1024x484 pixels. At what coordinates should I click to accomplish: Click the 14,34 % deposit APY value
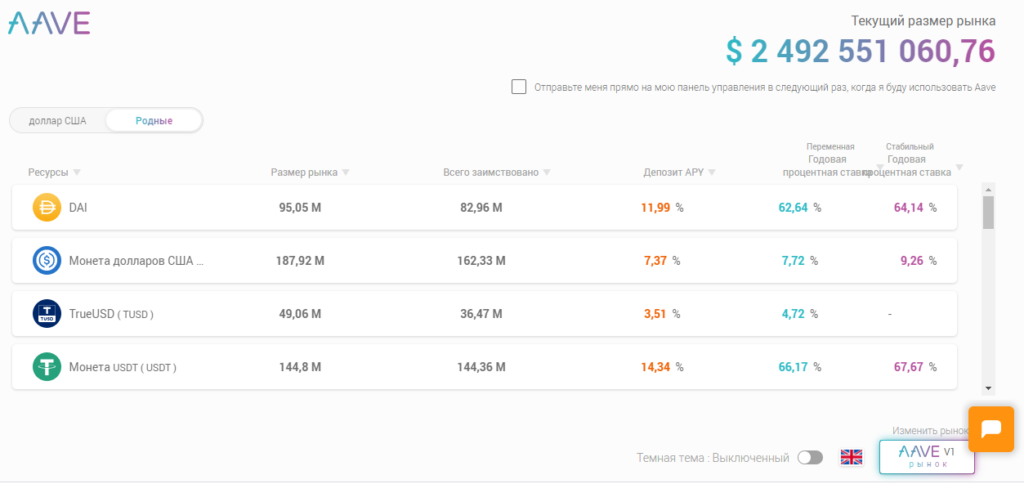click(662, 367)
